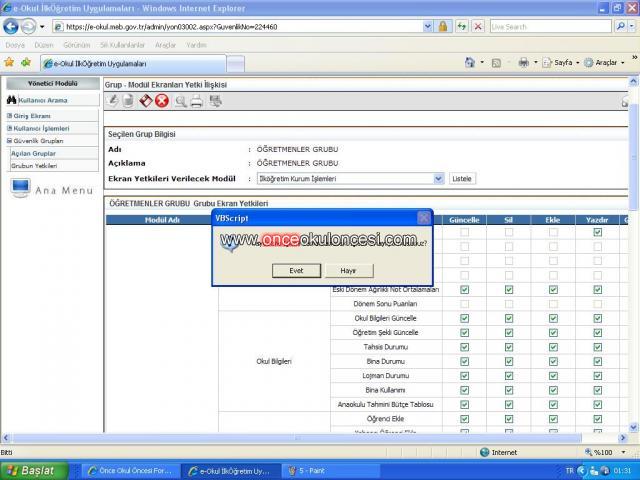
Task: Open Live Search options dropdown arrow
Action: click(x=632, y=27)
